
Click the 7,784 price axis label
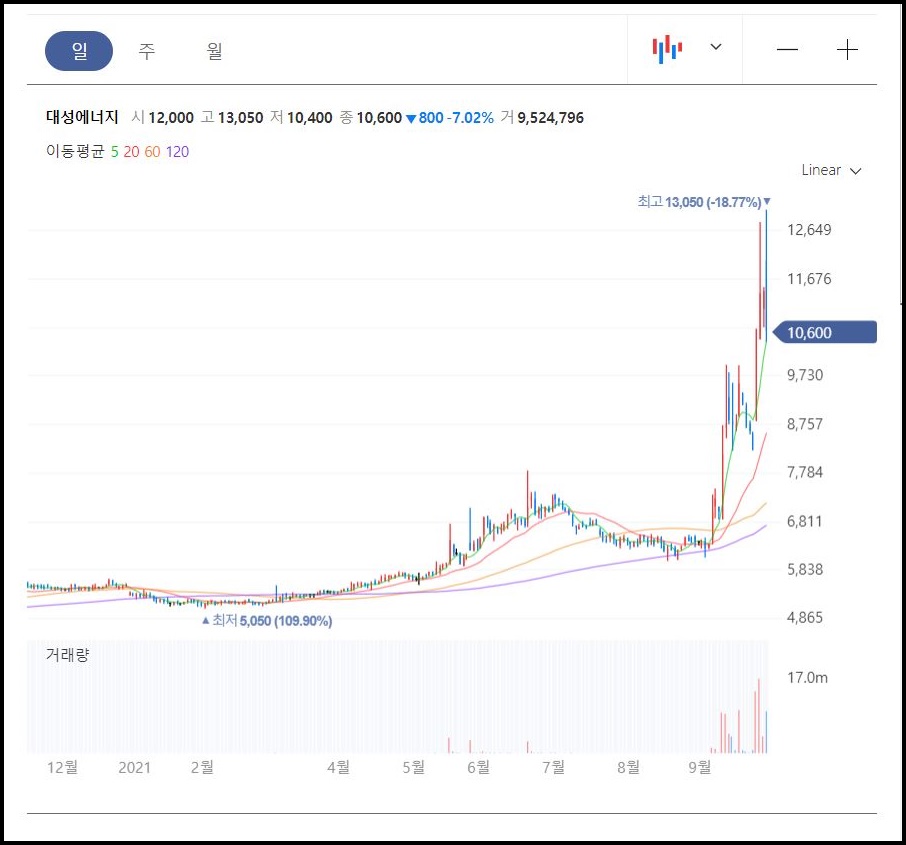pyautogui.click(x=805, y=472)
